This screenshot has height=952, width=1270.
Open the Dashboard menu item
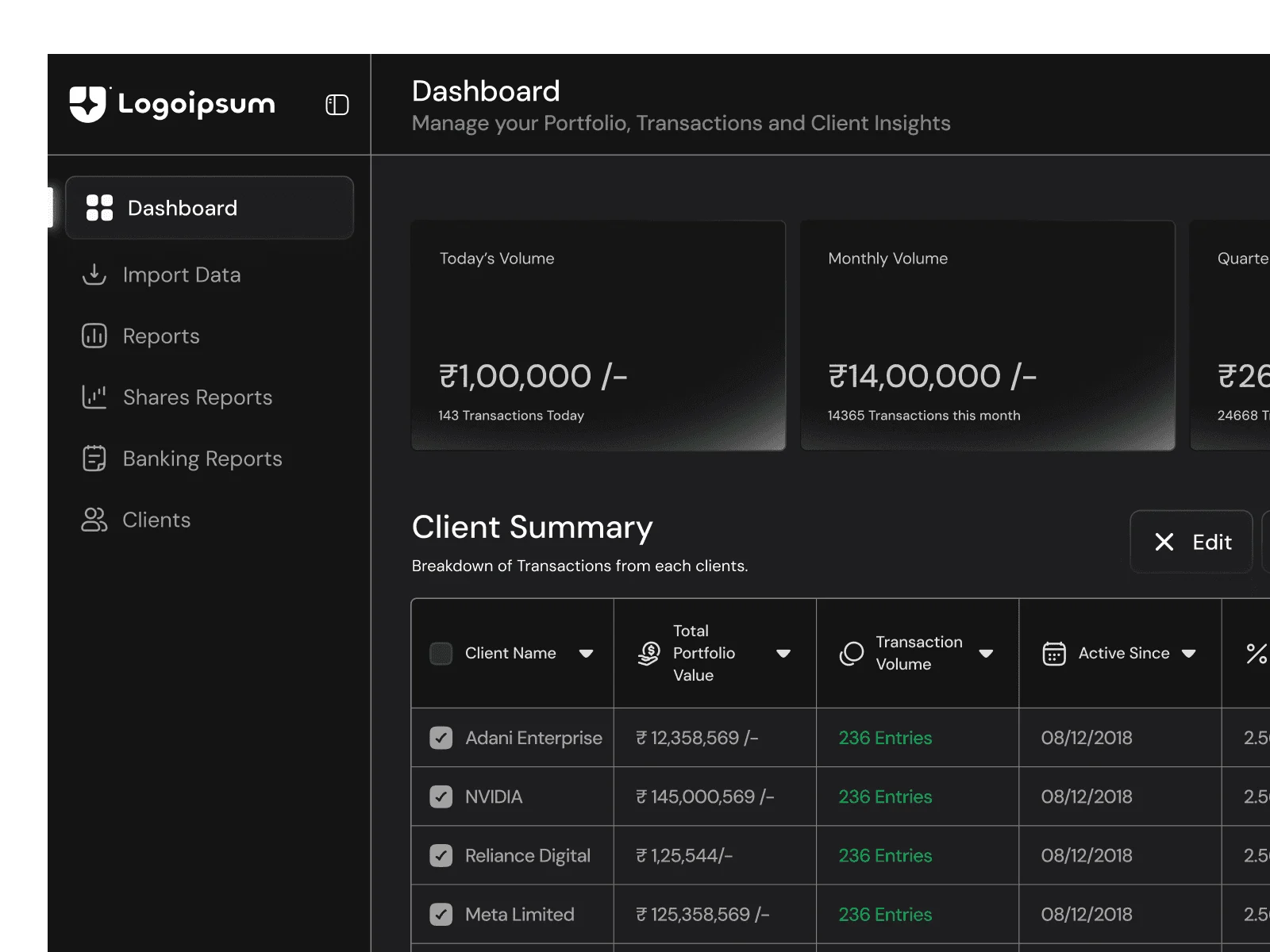click(210, 208)
